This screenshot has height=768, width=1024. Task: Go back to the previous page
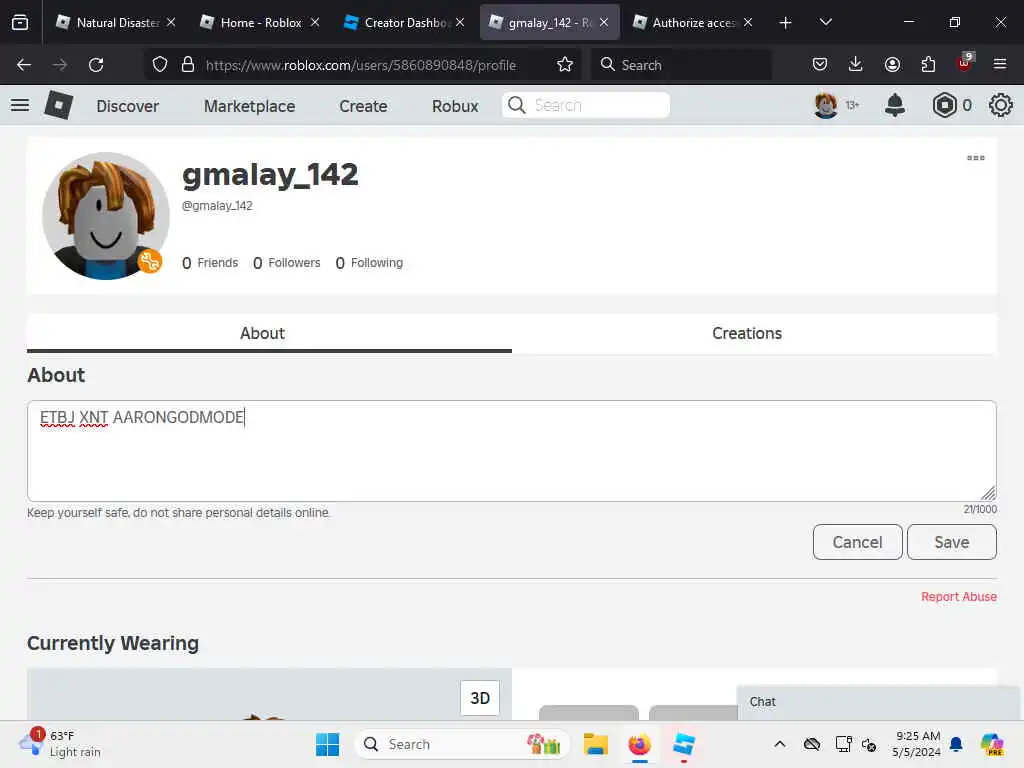point(24,65)
